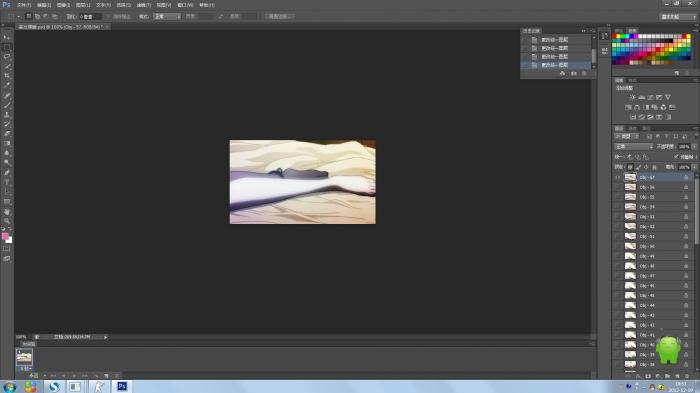
Task: Select the Lasso tool
Action: (x=6, y=57)
